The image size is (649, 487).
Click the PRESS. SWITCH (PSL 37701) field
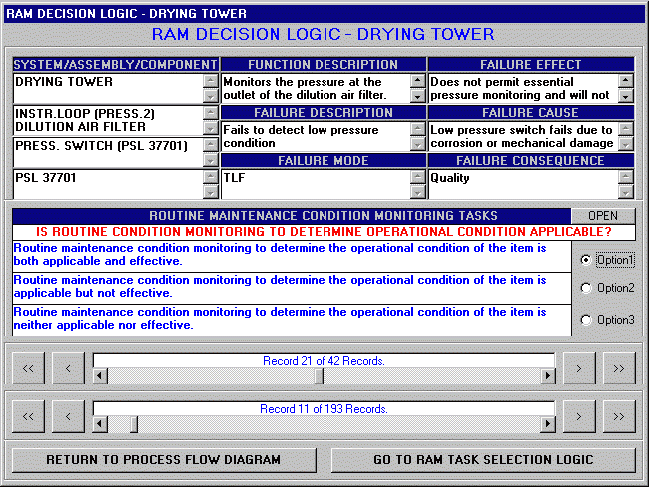108,152
